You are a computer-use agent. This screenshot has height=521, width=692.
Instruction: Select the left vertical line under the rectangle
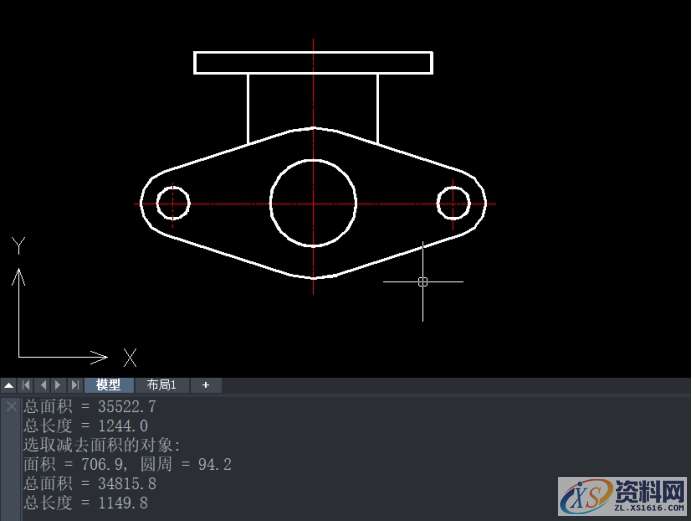point(248,108)
